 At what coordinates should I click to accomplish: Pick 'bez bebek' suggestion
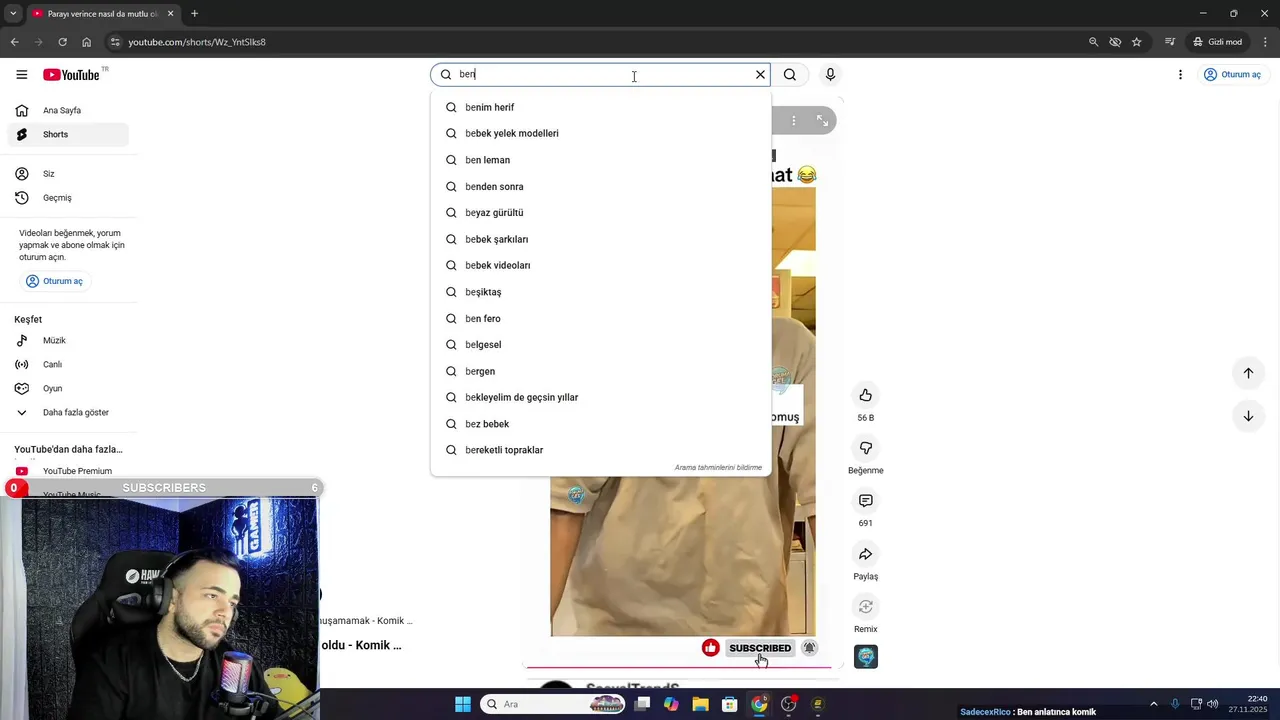(x=601, y=424)
